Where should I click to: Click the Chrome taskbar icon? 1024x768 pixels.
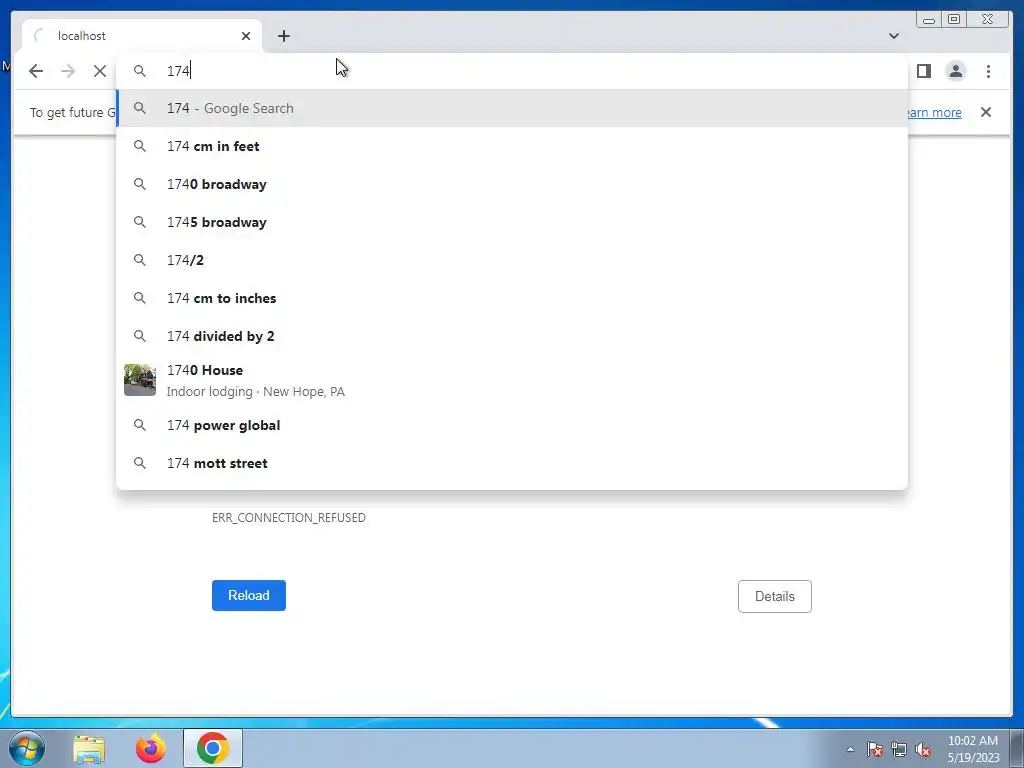click(x=213, y=748)
